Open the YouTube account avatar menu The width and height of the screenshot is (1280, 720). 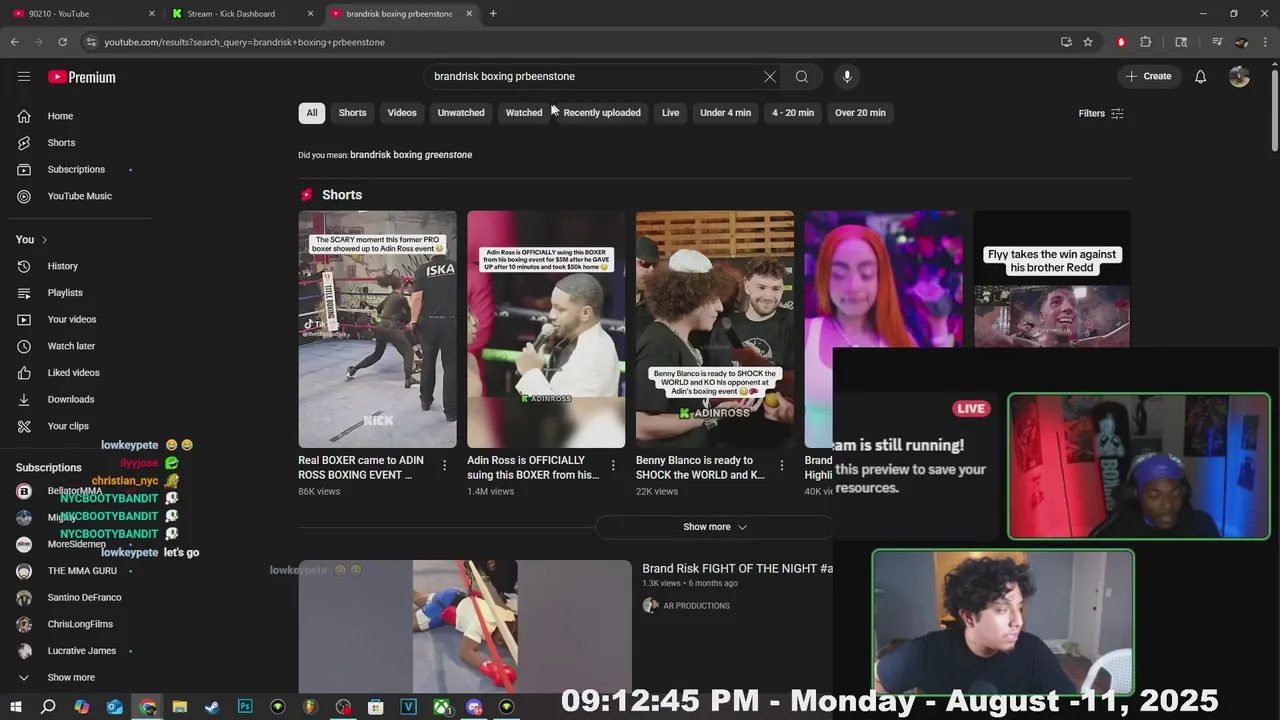1239,77
